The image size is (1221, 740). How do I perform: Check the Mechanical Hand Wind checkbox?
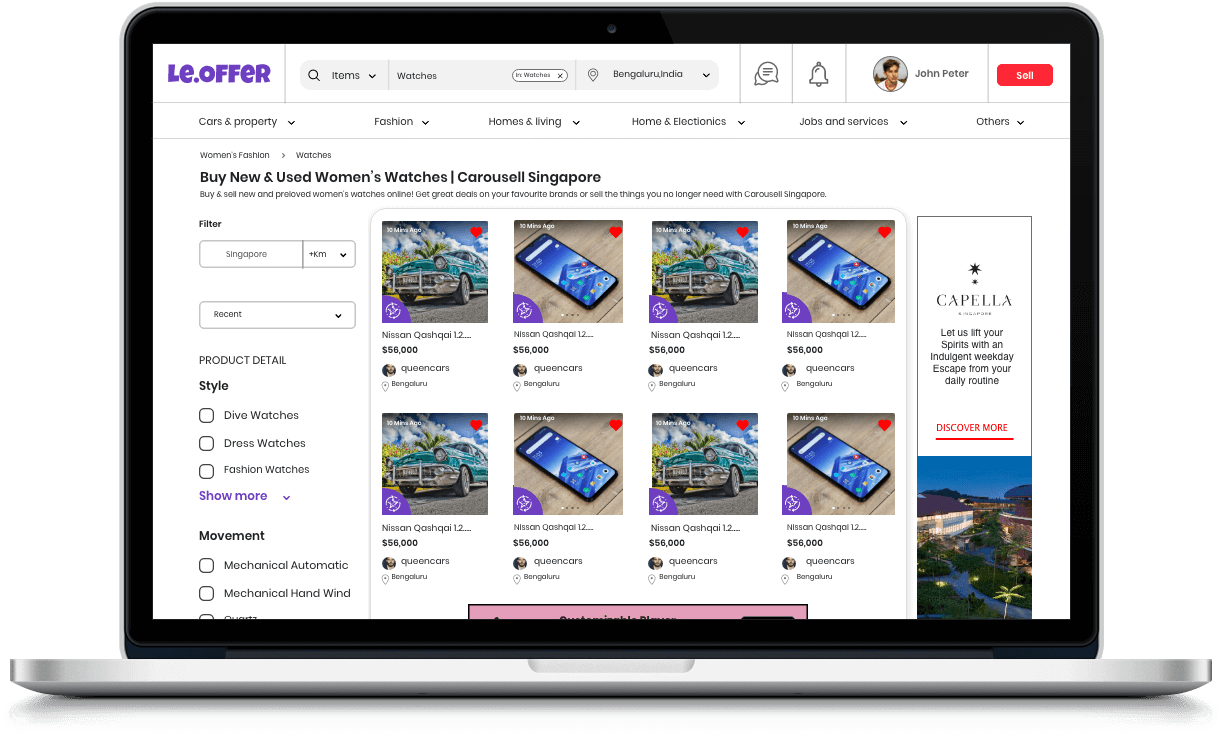point(206,593)
